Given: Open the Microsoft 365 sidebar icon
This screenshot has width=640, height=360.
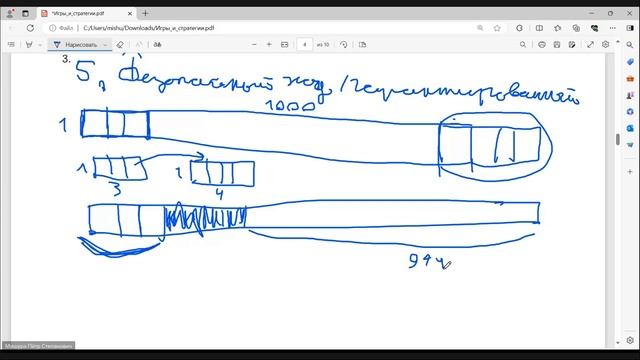Looking at the screenshot, I should tap(630, 111).
